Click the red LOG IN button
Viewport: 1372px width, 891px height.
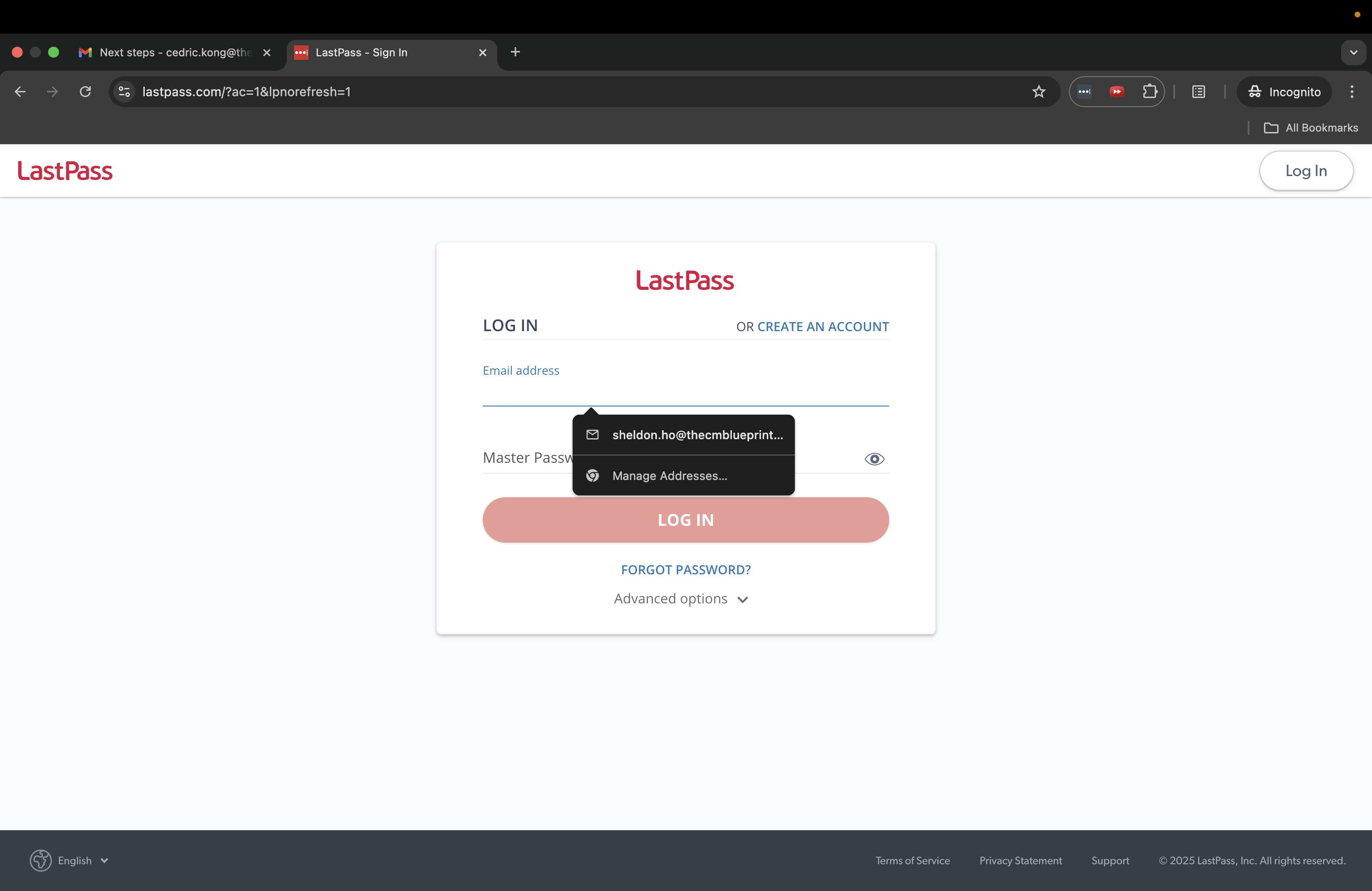(686, 520)
